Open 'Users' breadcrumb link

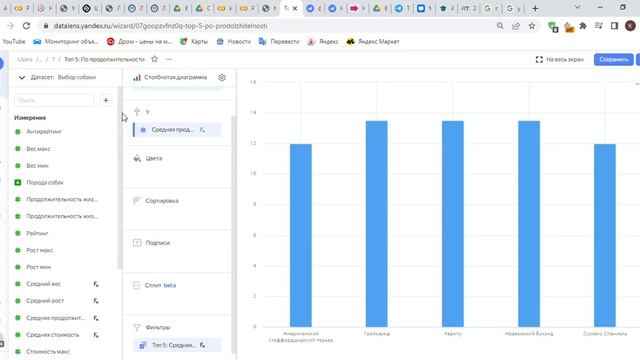[x=25, y=59]
